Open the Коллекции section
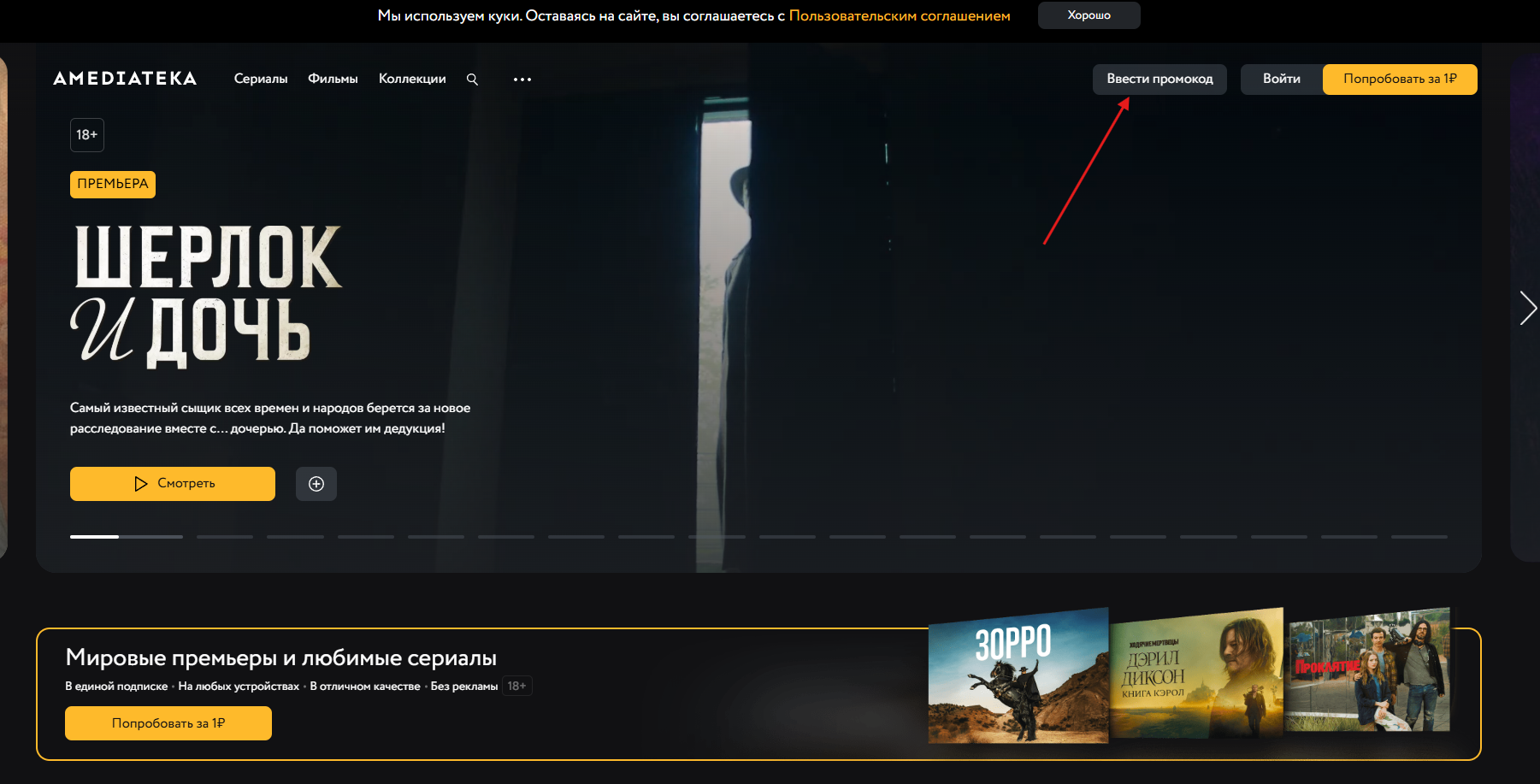This screenshot has width=1540, height=784. pyautogui.click(x=412, y=79)
